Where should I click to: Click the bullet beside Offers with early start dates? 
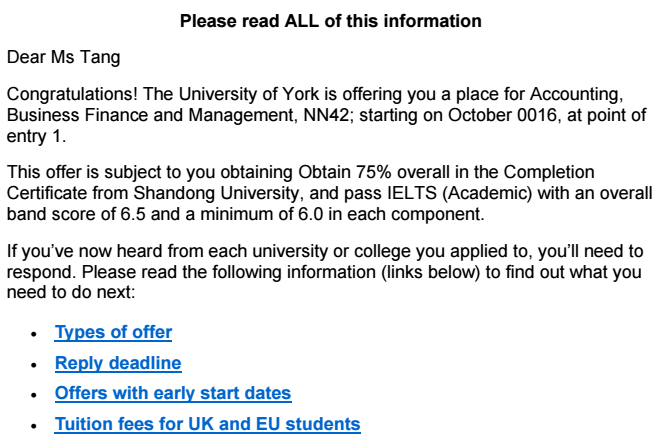(34, 394)
